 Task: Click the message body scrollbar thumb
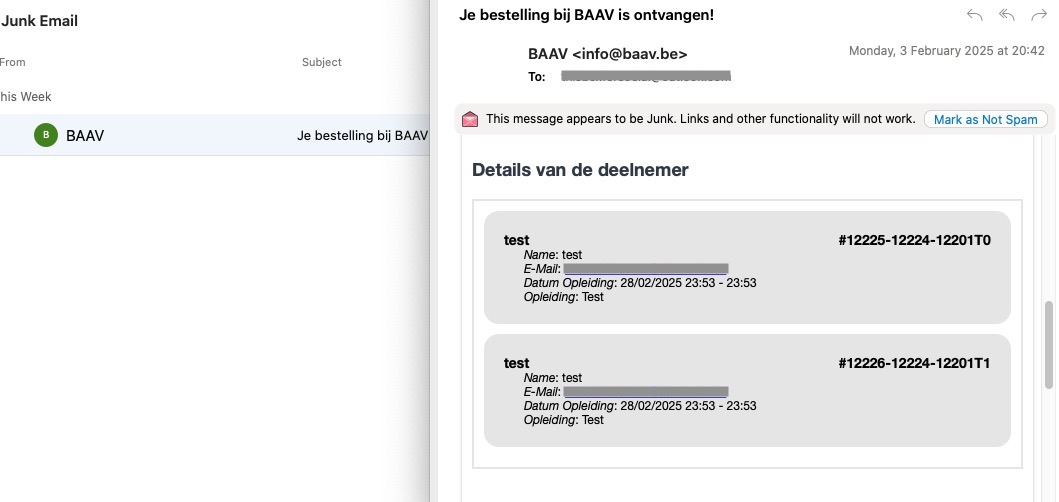tap(1049, 345)
